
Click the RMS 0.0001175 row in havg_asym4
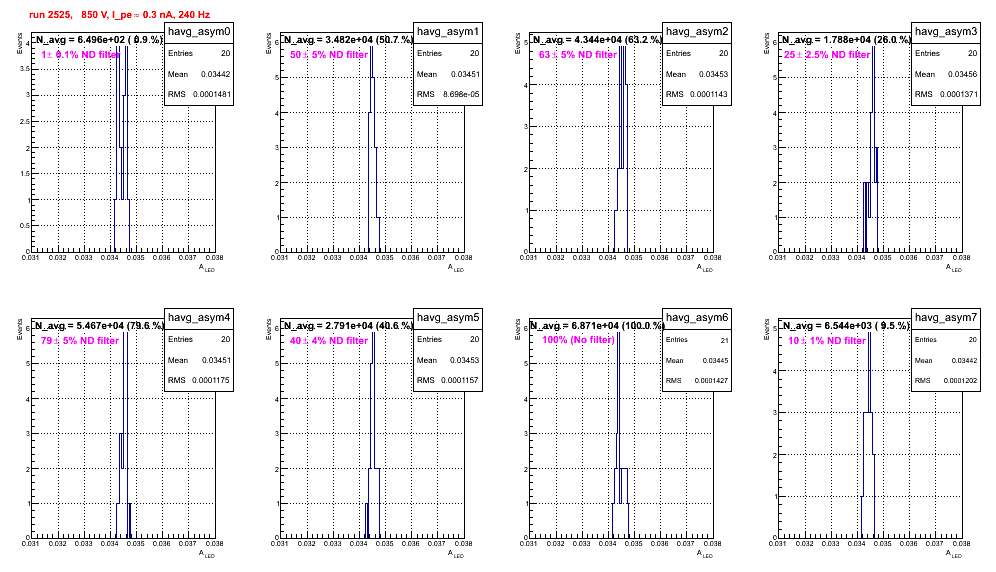tap(199, 380)
